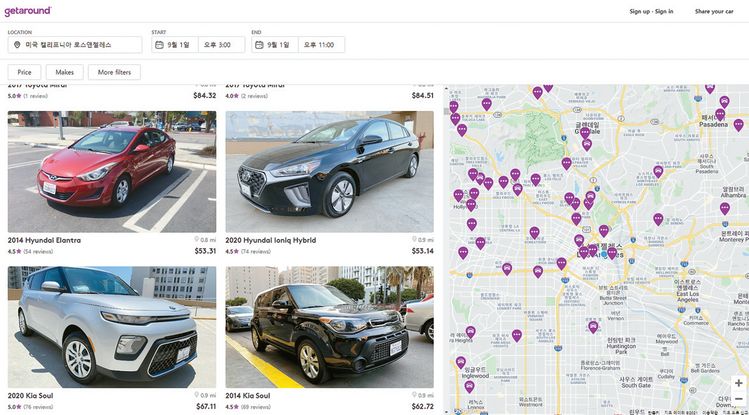The image size is (749, 415).
Task: Open the black 2014 Kia Soul photo
Action: [329, 326]
